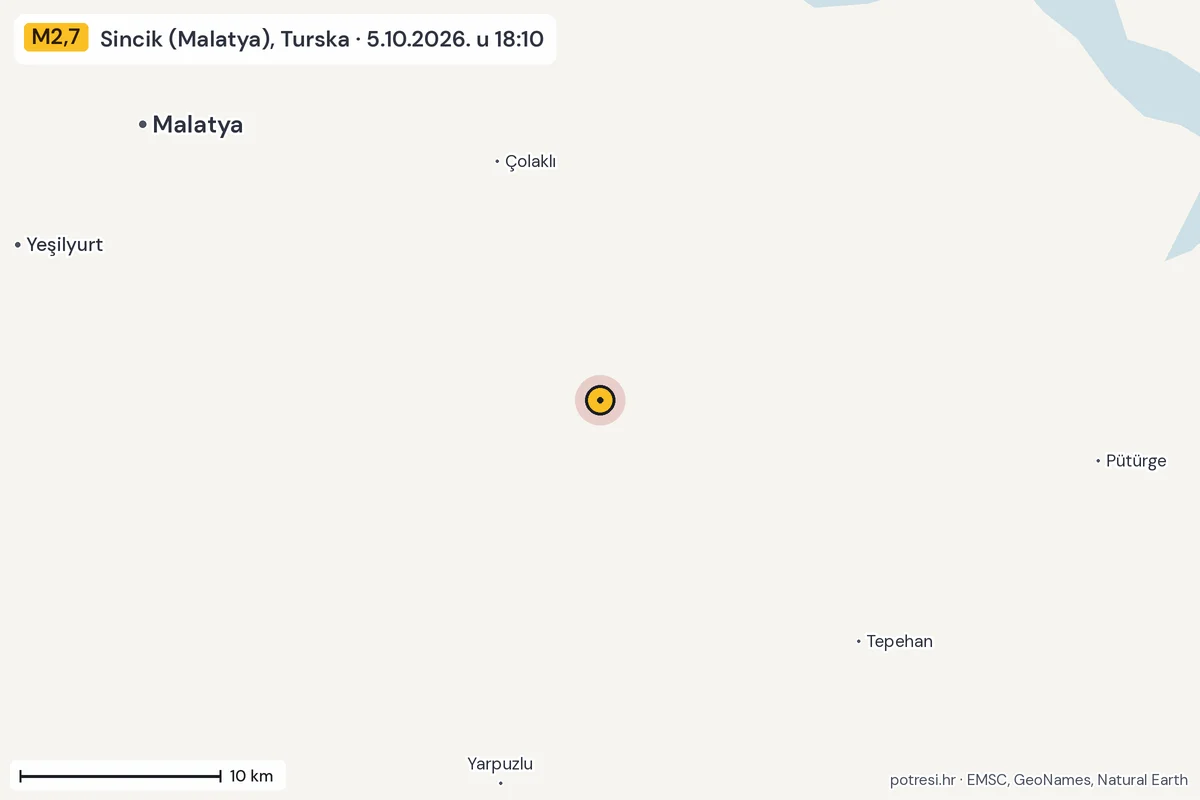Click the Yarpuzlu town label
The width and height of the screenshot is (1200, 800).
click(500, 764)
